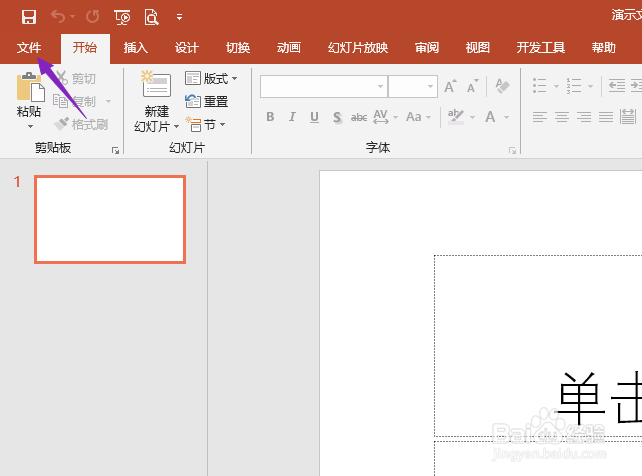Image resolution: width=642 pixels, height=476 pixels.
Task: Expand the numbering dropdown arrow
Action: (x=590, y=86)
